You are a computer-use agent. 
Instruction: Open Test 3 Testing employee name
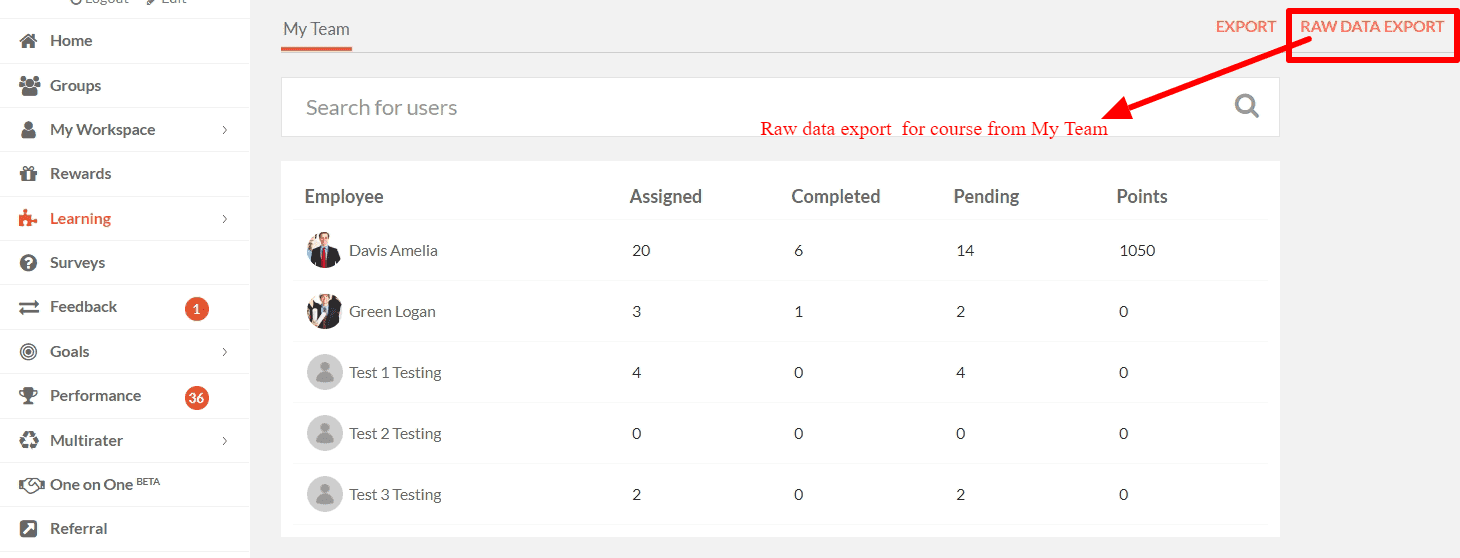point(395,495)
